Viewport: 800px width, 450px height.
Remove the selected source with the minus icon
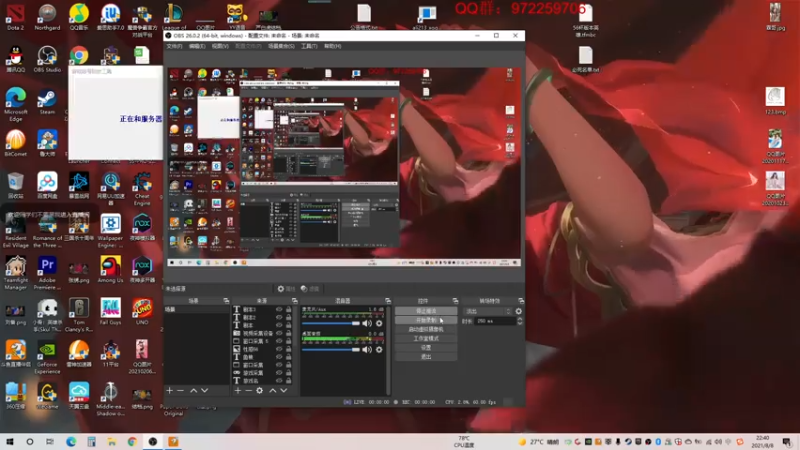coord(248,390)
